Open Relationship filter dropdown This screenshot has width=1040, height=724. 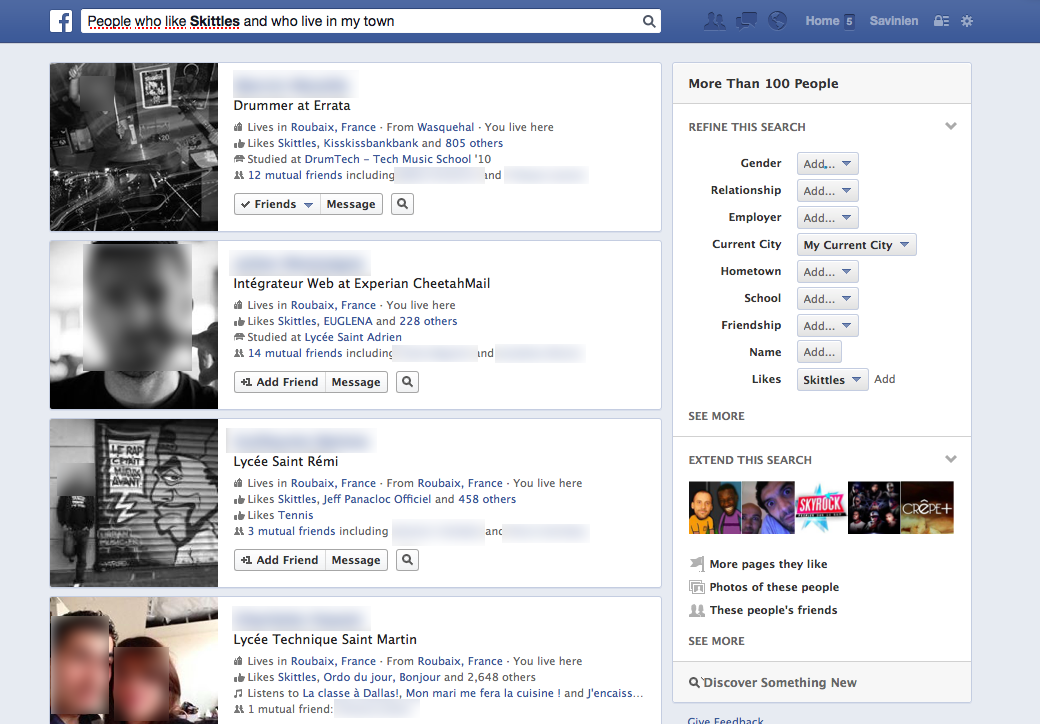click(x=827, y=191)
